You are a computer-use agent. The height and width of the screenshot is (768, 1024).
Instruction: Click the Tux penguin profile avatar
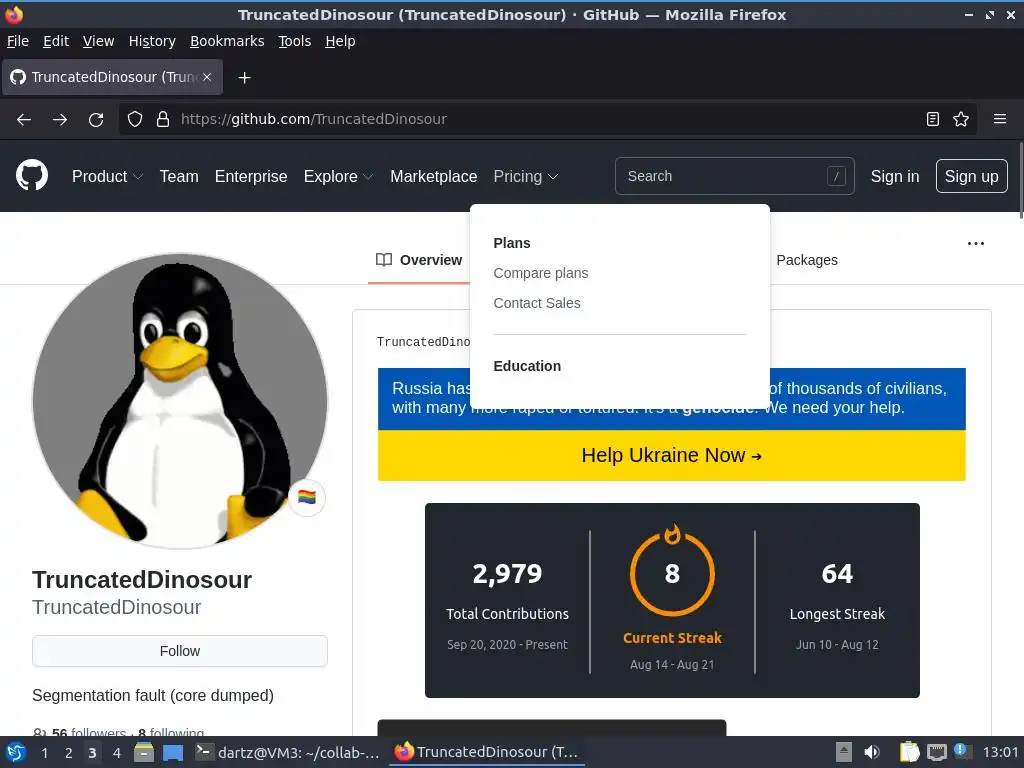point(180,401)
